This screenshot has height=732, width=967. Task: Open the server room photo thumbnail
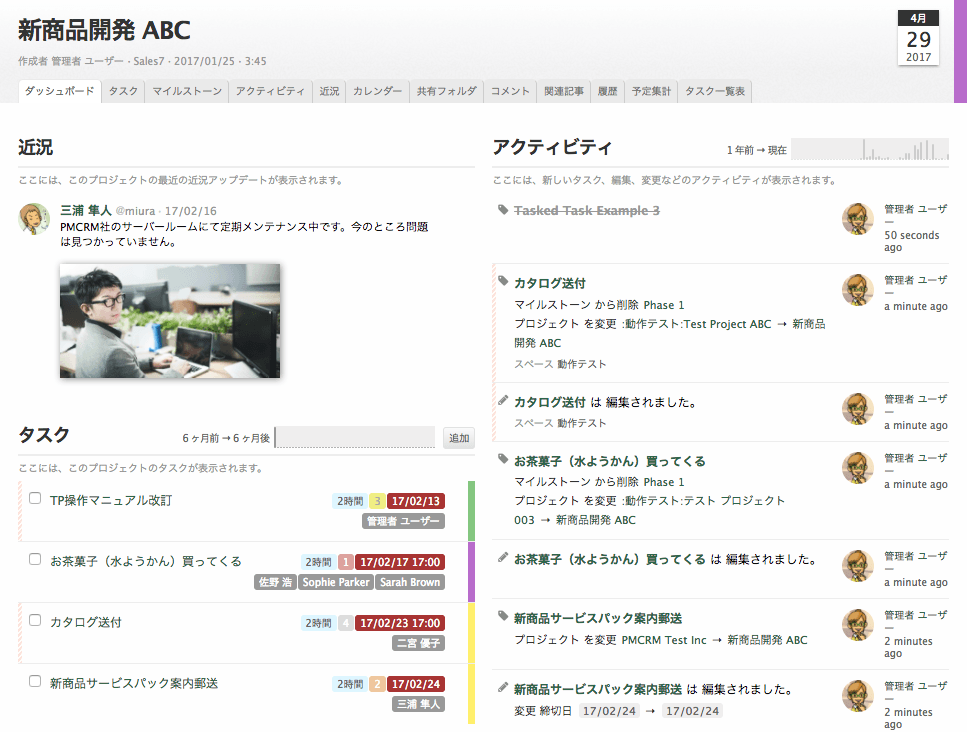point(170,321)
